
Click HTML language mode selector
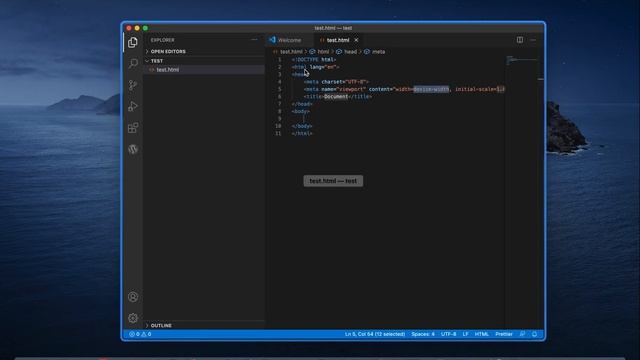point(482,334)
